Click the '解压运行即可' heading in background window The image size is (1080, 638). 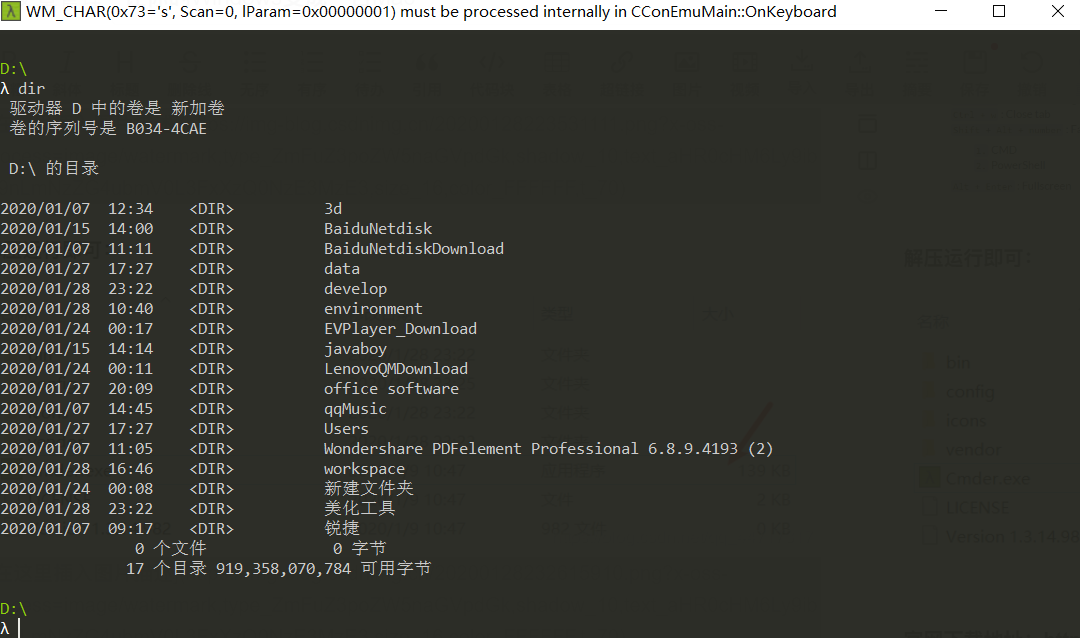click(x=968, y=258)
